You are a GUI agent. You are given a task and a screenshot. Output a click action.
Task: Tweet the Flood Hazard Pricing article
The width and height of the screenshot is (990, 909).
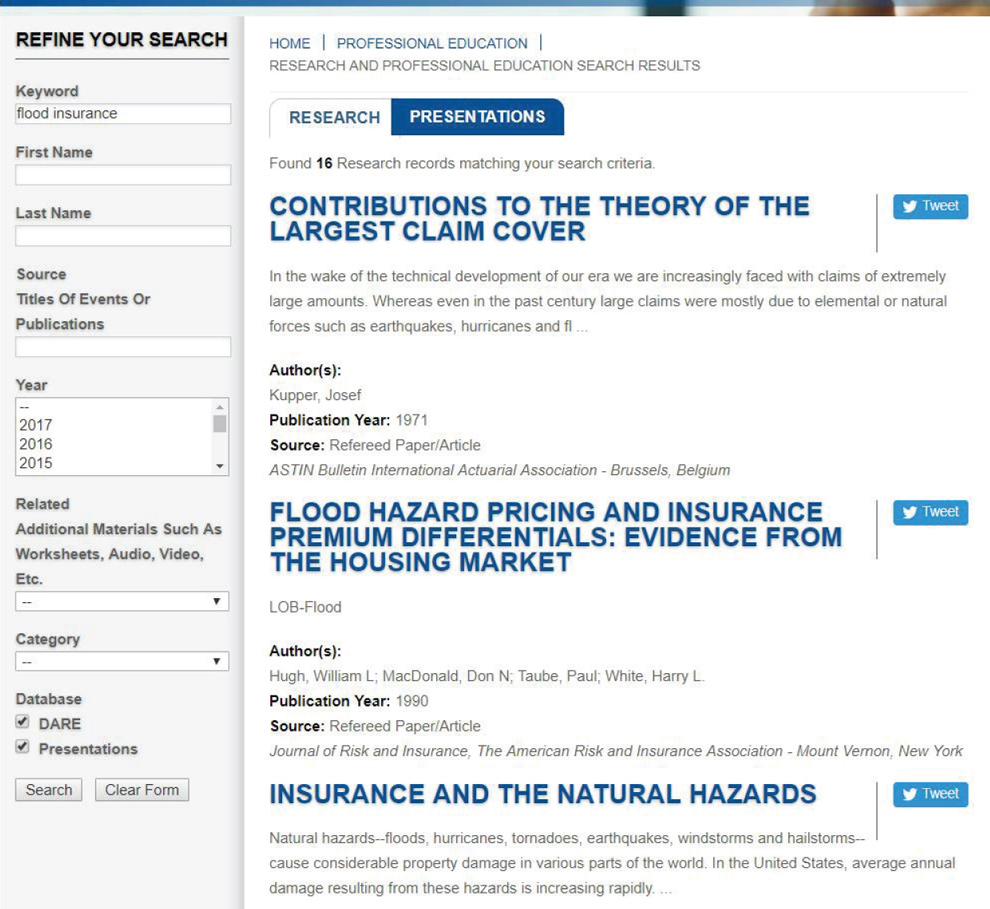[930, 512]
